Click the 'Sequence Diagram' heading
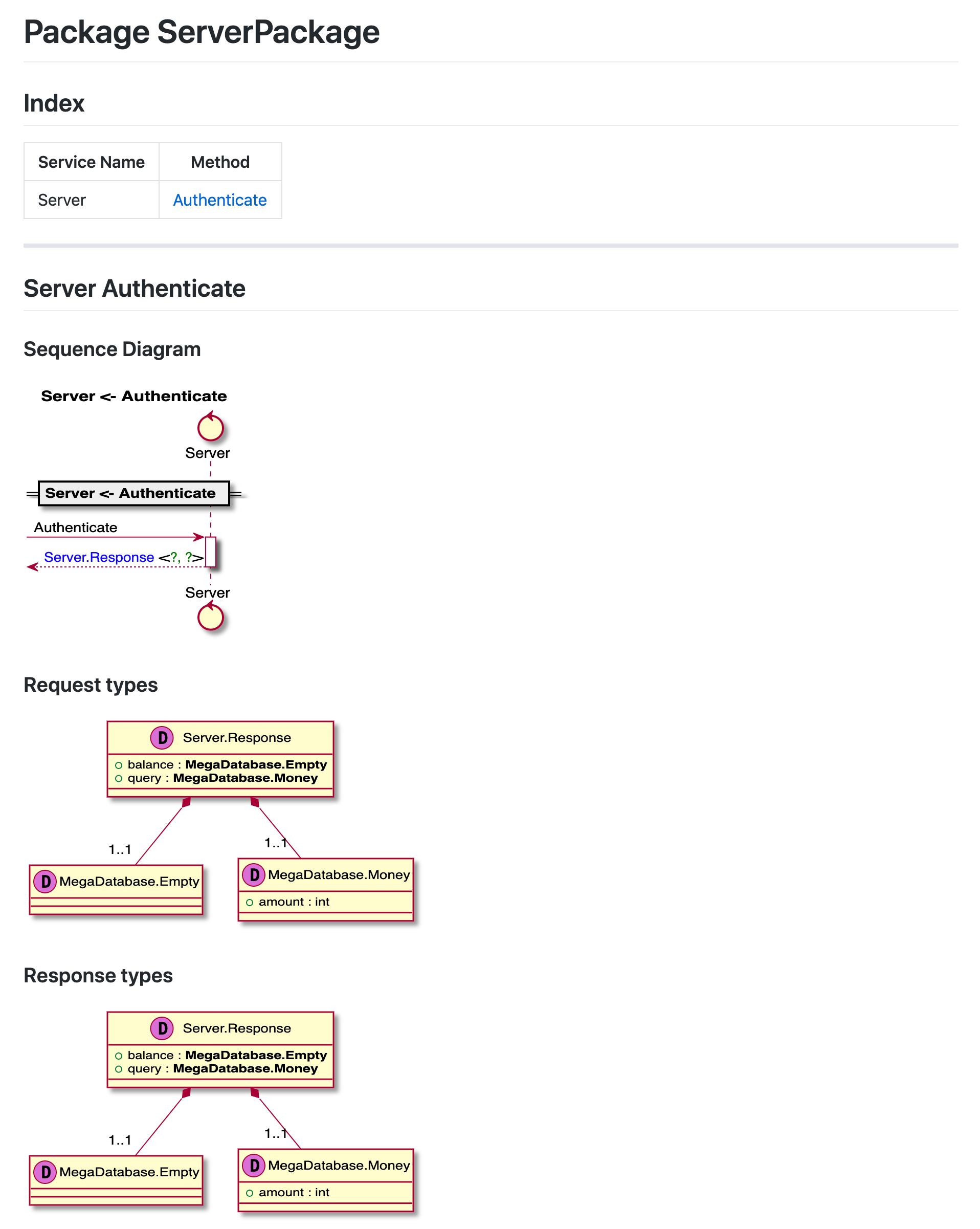Screen dimensions: 980x1229 coord(112,349)
